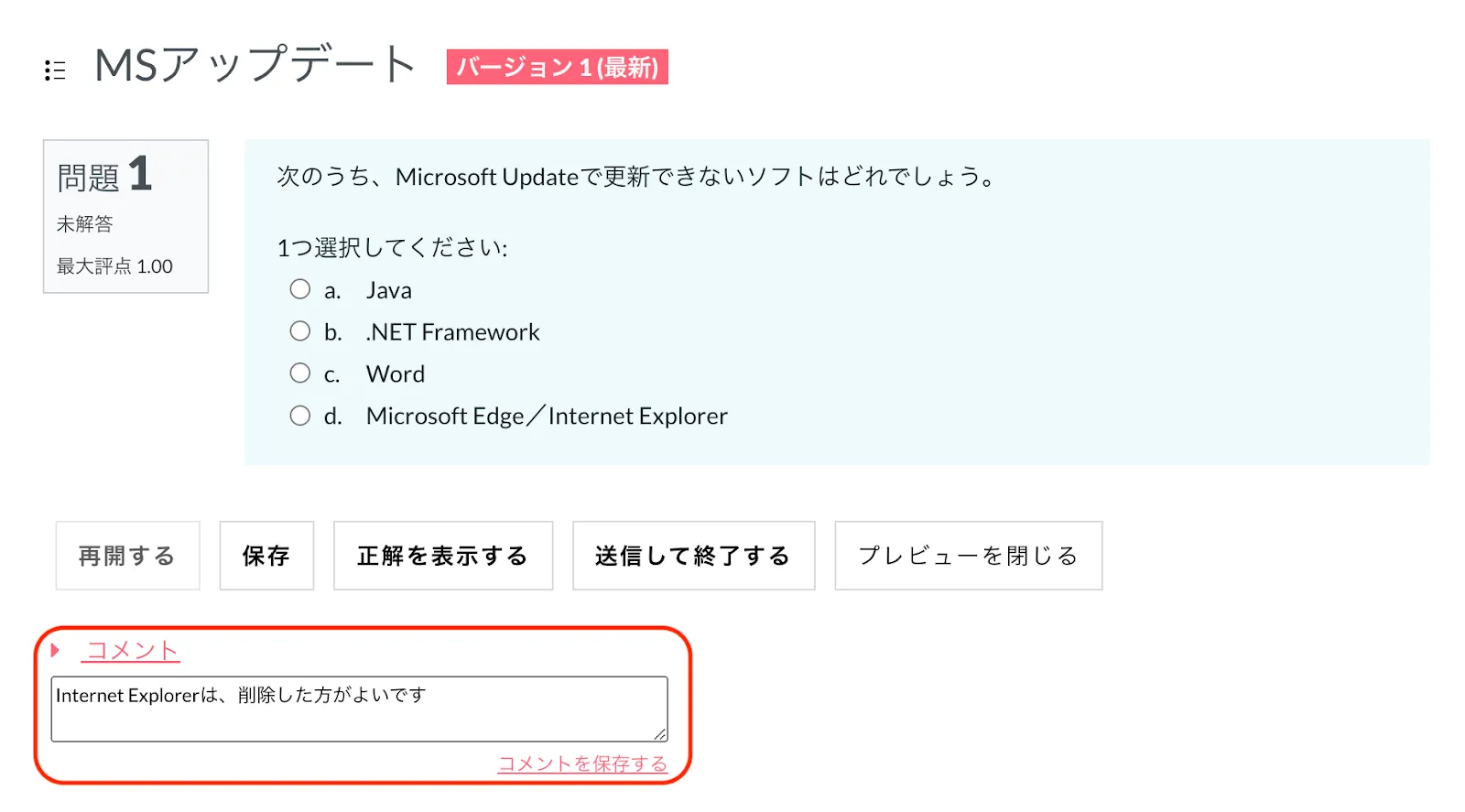Click the resize handle of the comment box
This screenshot has height=812, width=1465.
point(660,734)
